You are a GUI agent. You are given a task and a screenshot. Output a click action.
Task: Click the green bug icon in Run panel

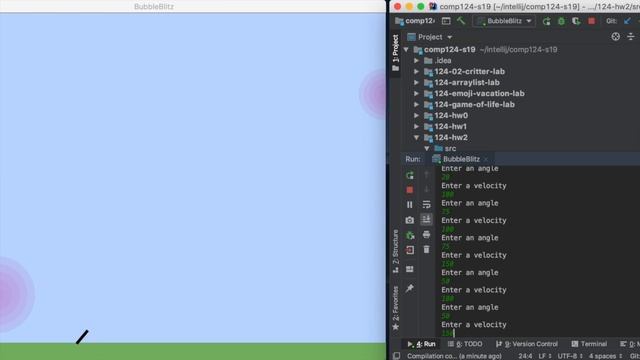(x=410, y=236)
